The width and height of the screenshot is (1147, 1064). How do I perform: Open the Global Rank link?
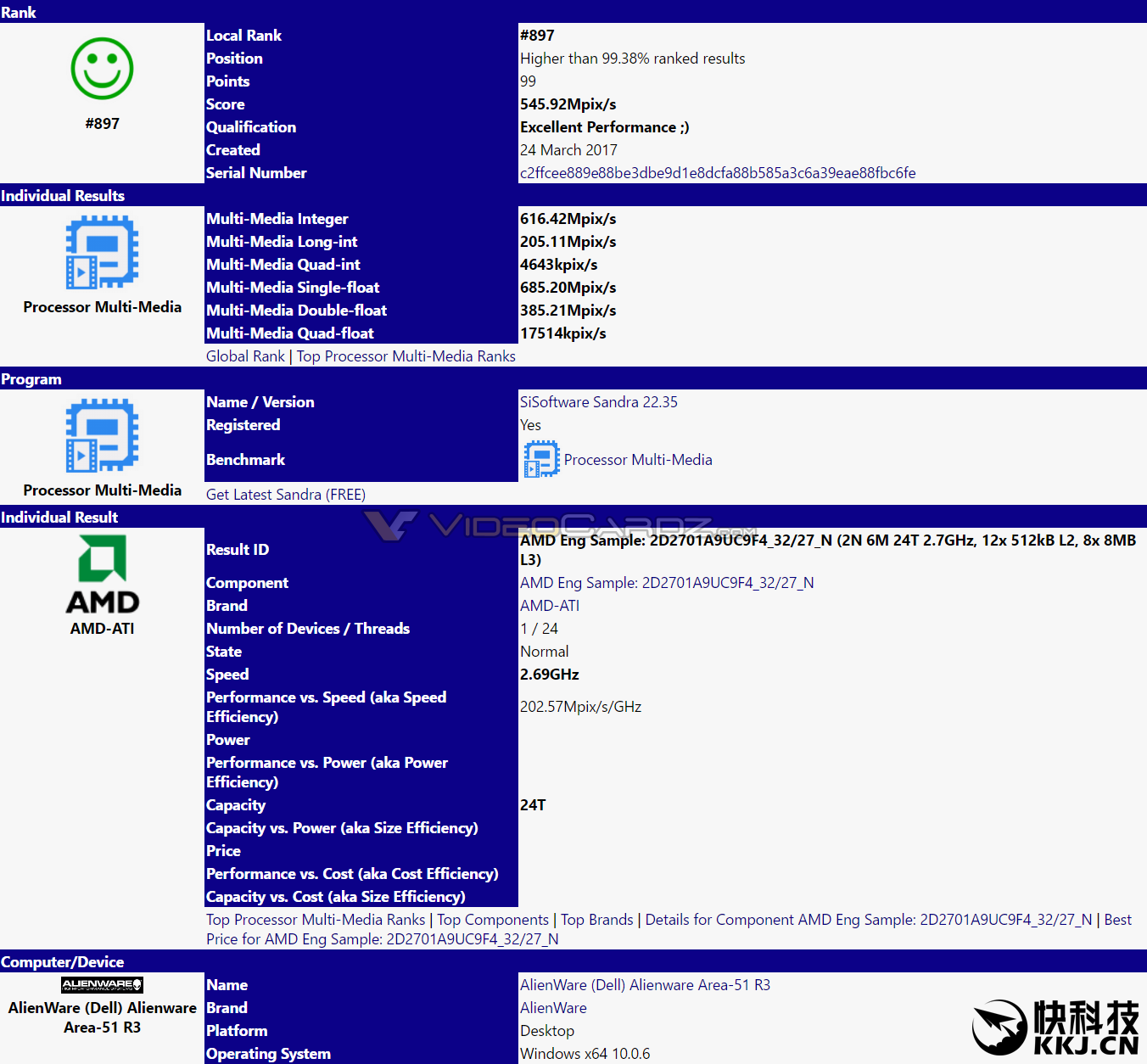click(245, 356)
